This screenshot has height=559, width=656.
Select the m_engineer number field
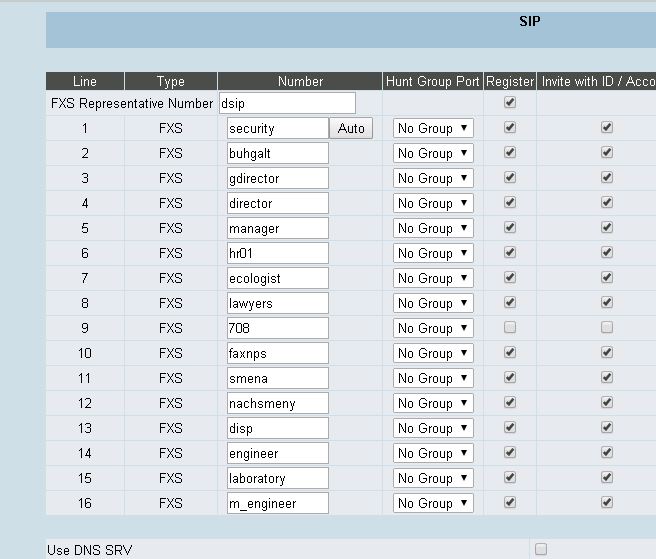point(277,503)
